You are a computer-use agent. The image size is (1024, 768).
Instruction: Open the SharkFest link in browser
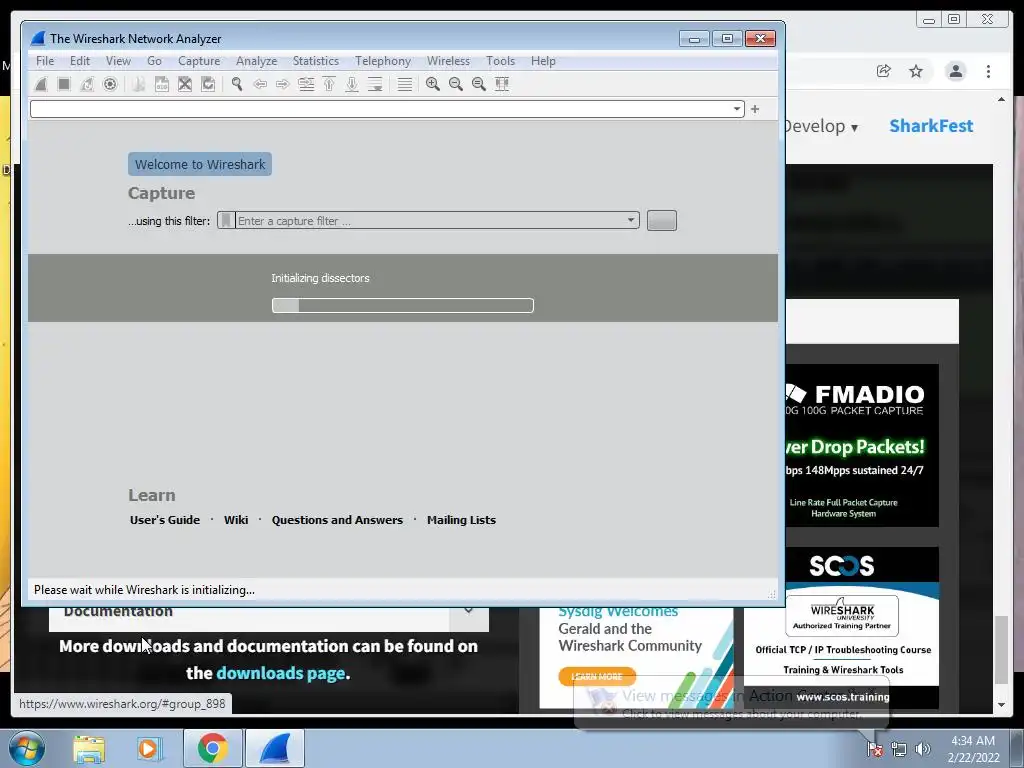click(931, 126)
